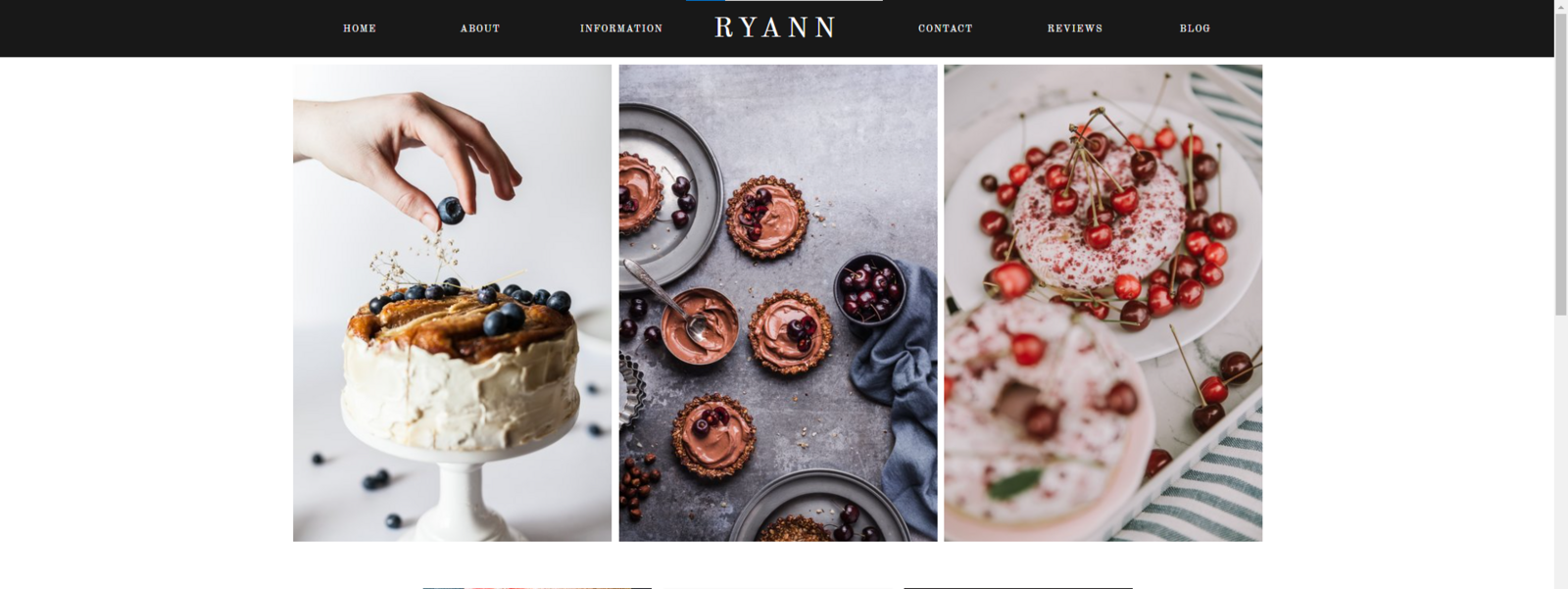Open the cherry donuts photo
The height and width of the screenshot is (589, 1568).
[1103, 303]
